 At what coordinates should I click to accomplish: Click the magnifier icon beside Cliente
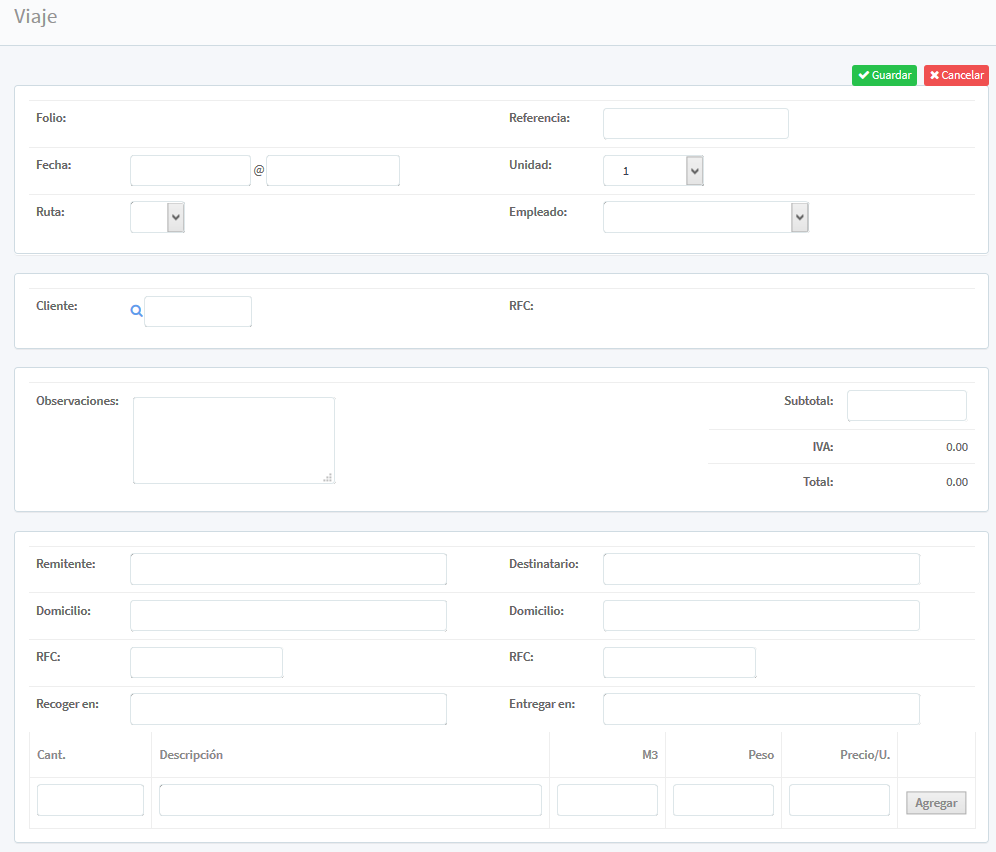click(136, 311)
